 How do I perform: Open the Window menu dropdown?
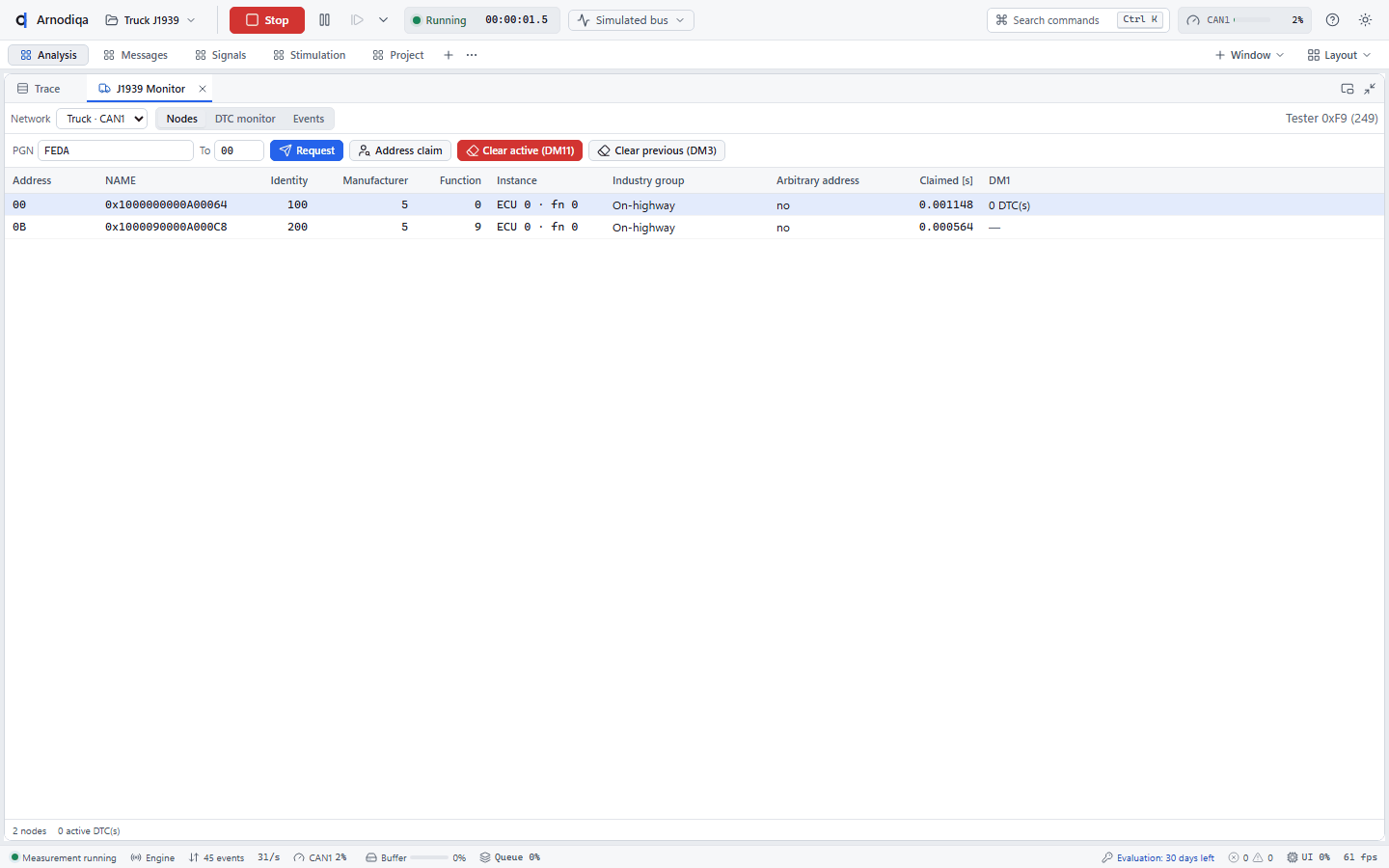point(1249,55)
